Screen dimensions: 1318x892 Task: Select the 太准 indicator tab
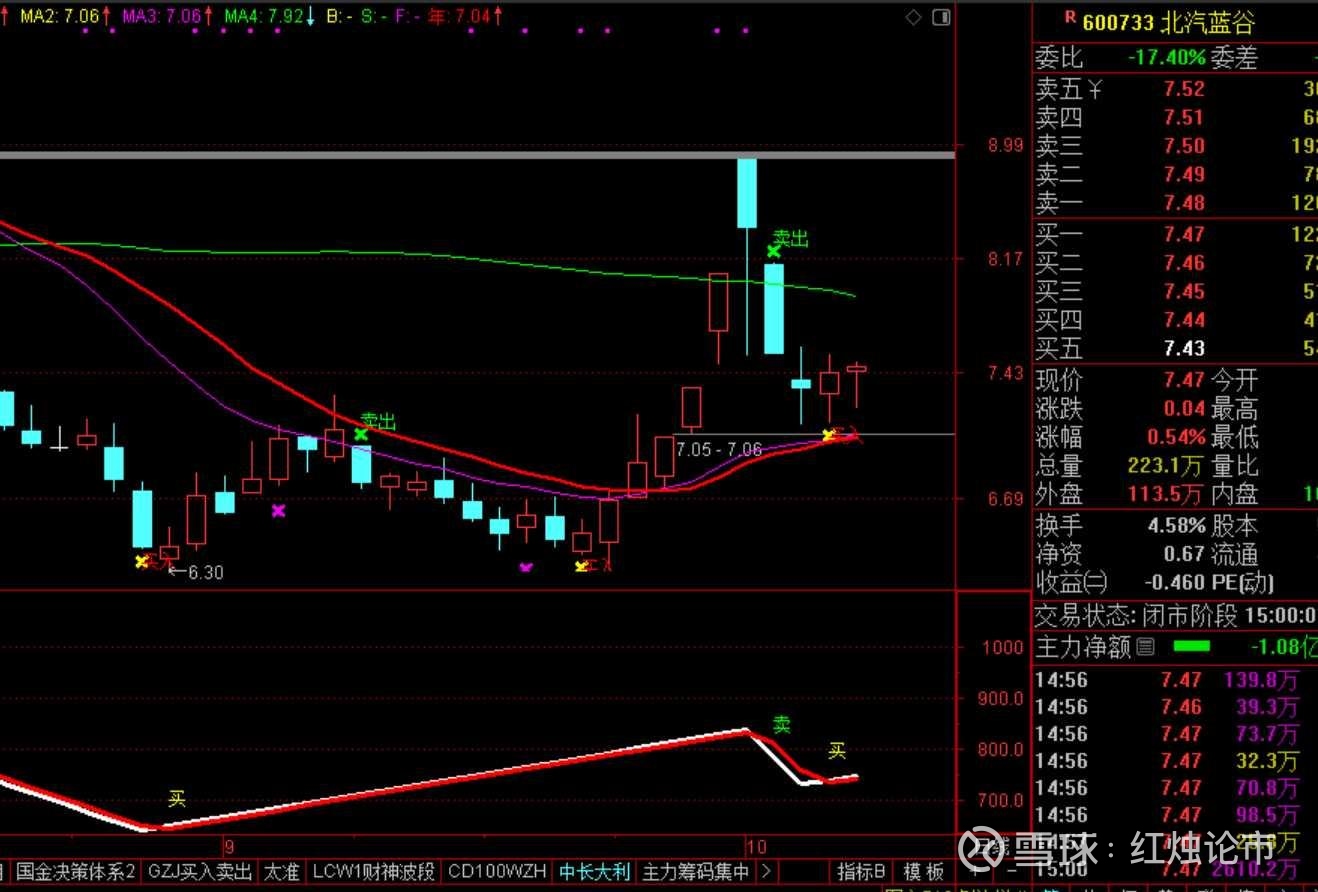point(281,871)
